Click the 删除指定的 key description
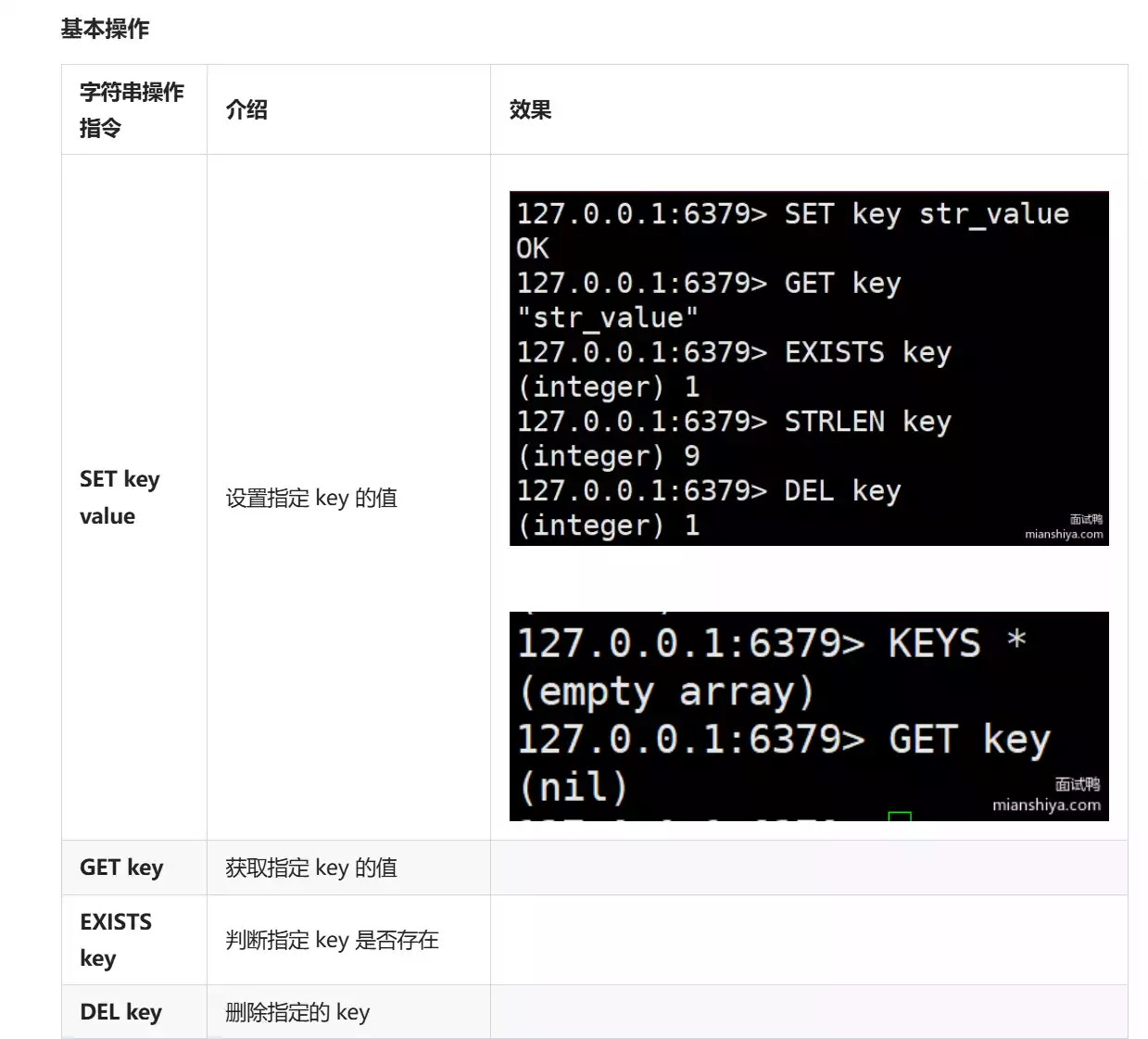This screenshot has width=1148, height=1039. coord(297,1012)
